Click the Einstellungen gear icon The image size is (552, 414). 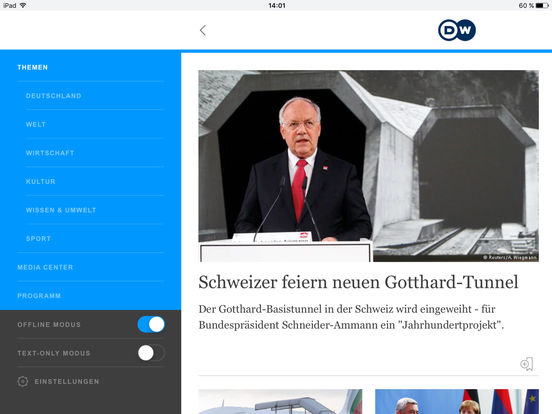[23, 381]
